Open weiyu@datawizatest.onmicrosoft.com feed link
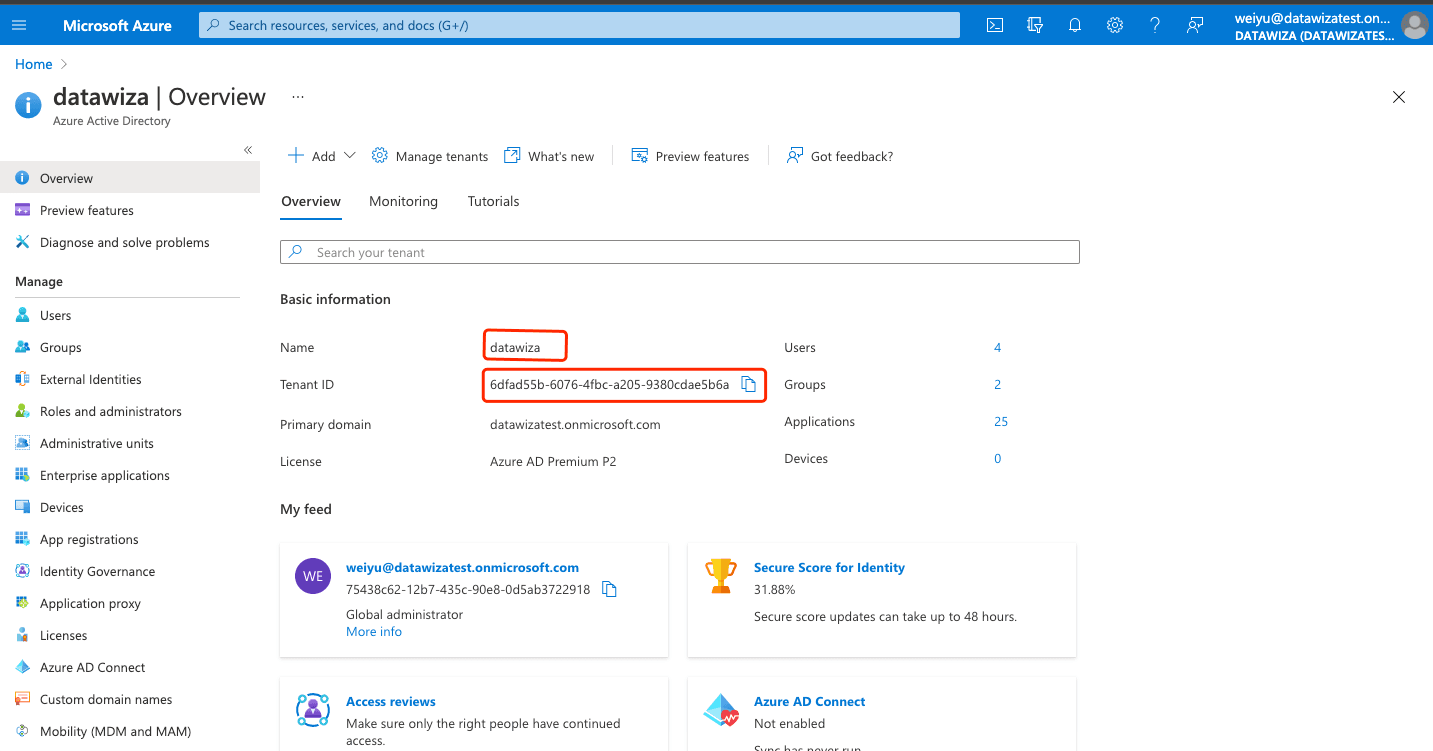 pos(462,567)
